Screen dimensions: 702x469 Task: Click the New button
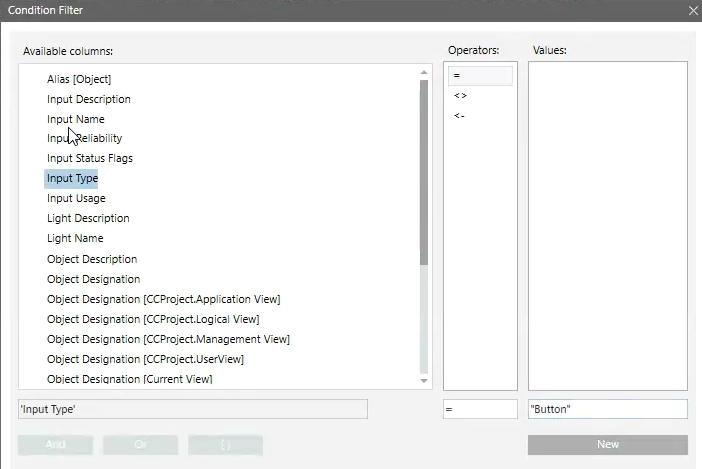click(x=607, y=444)
